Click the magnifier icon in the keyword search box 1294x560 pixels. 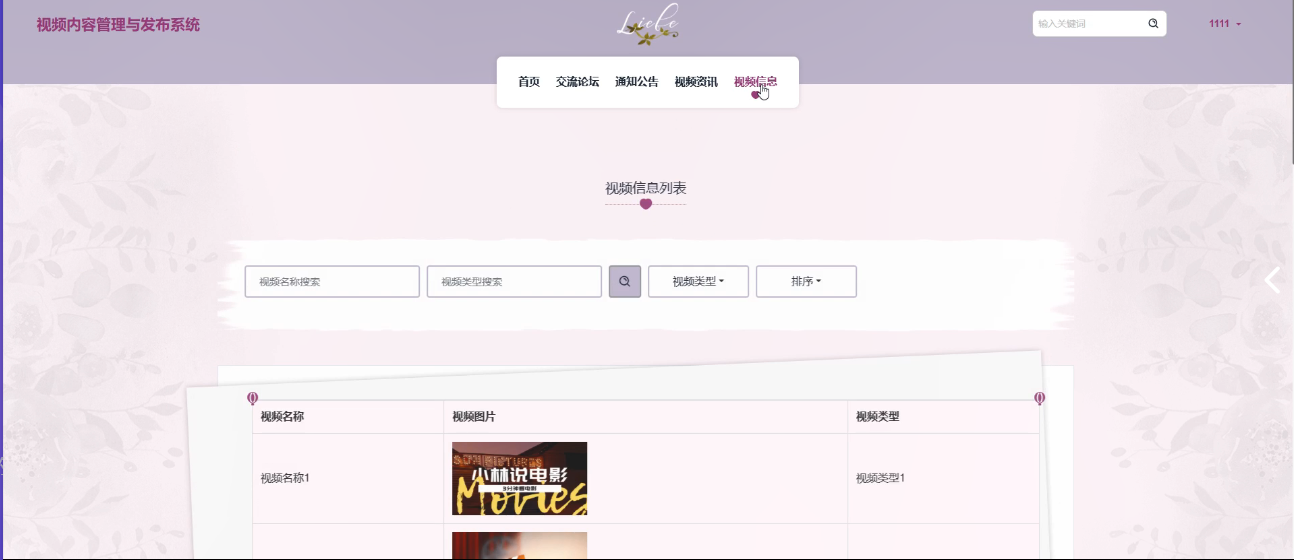pos(1153,23)
